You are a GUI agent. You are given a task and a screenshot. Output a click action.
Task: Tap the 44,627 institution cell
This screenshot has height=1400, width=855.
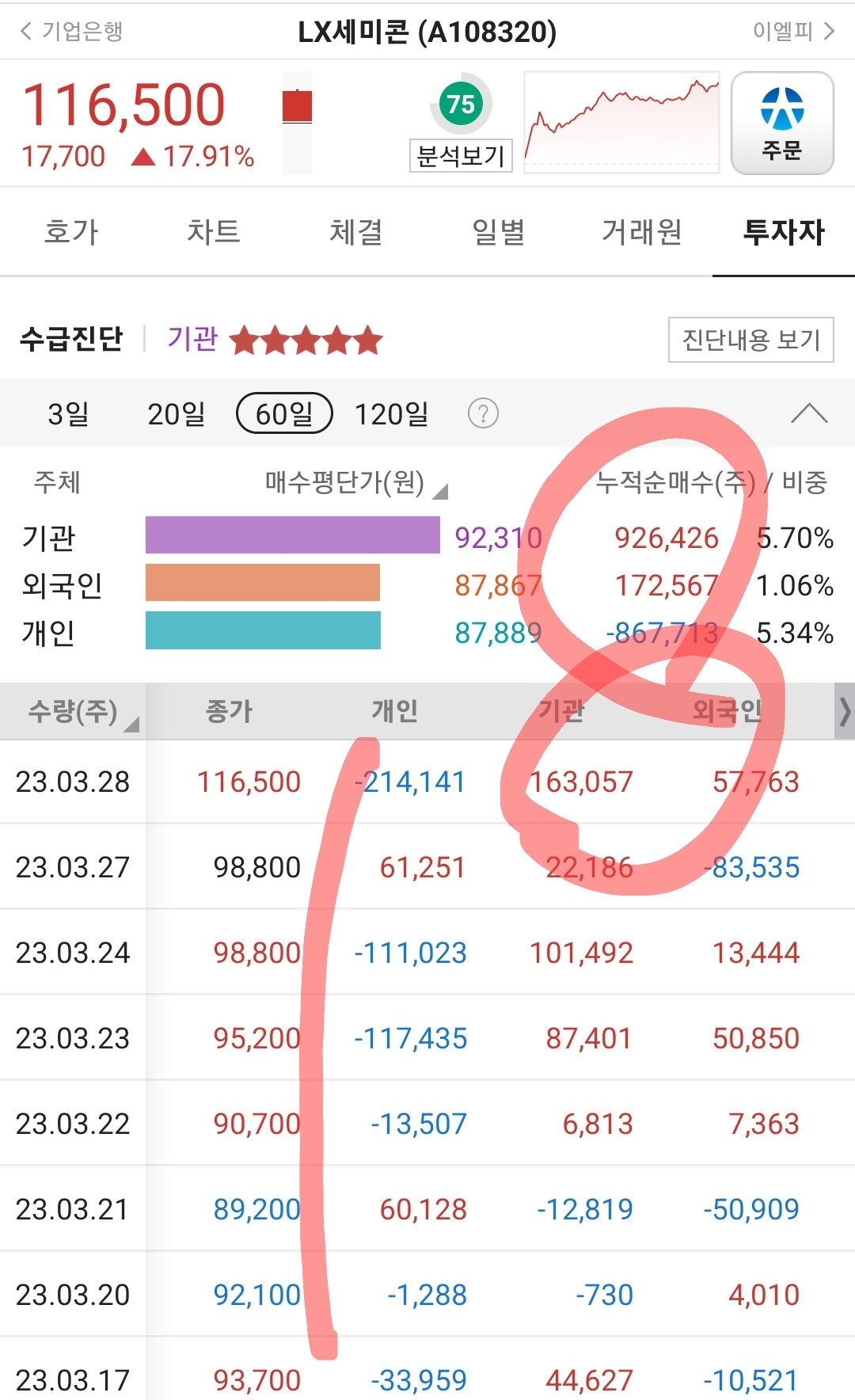(x=589, y=1380)
